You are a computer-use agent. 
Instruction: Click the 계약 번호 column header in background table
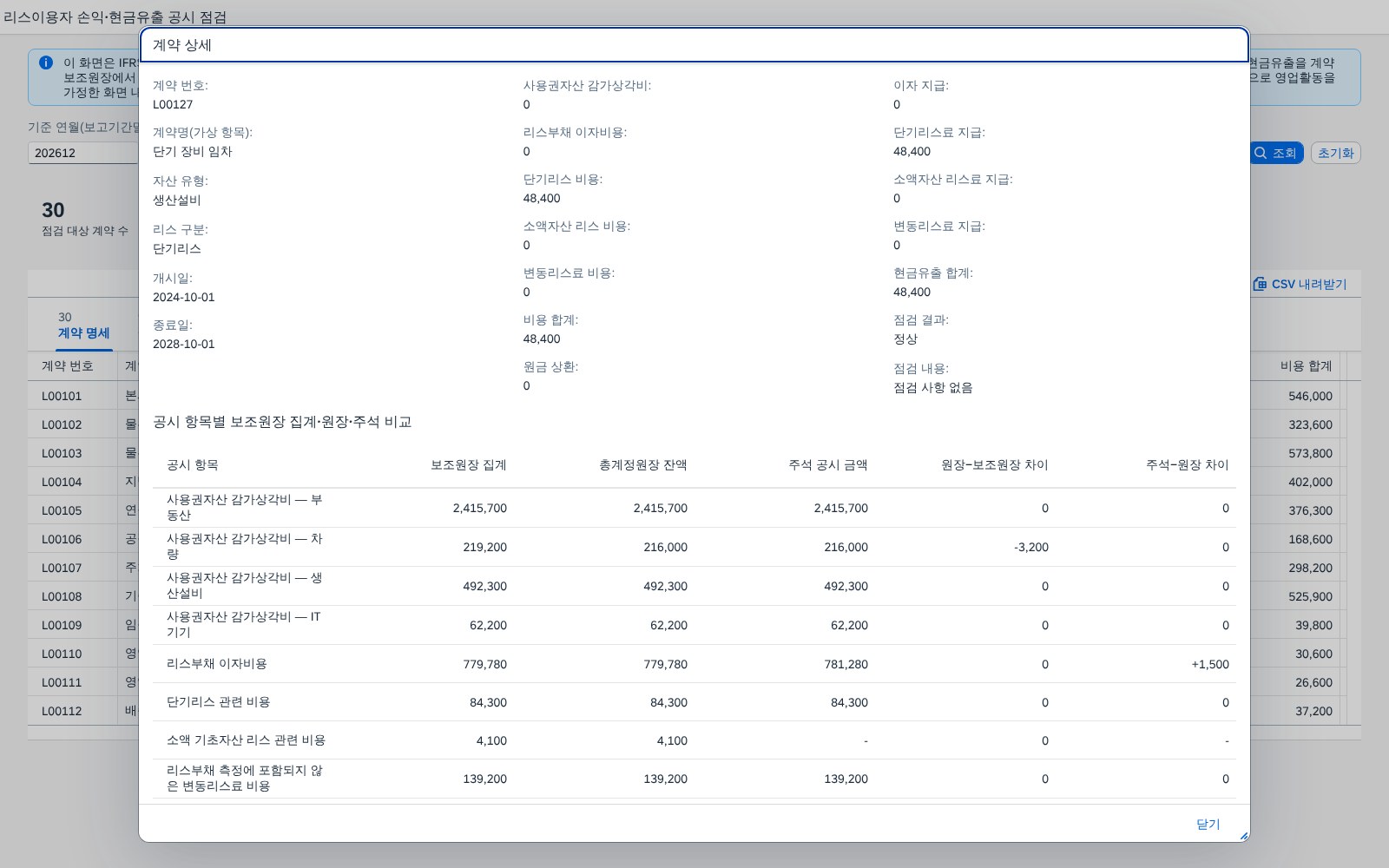[x=72, y=366]
